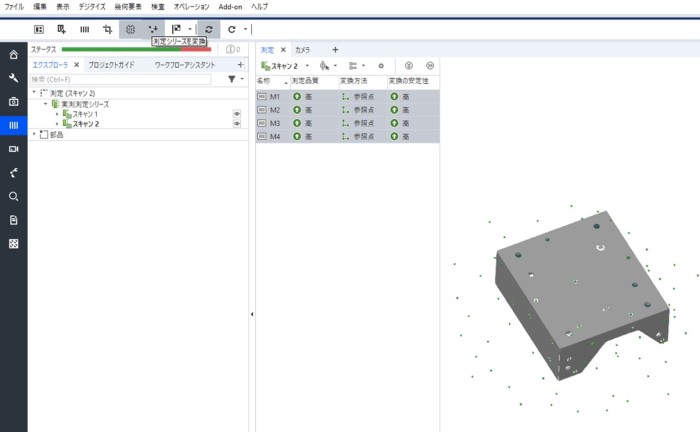Open the checkered pattern workspace in sidebar

pyautogui.click(x=14, y=244)
